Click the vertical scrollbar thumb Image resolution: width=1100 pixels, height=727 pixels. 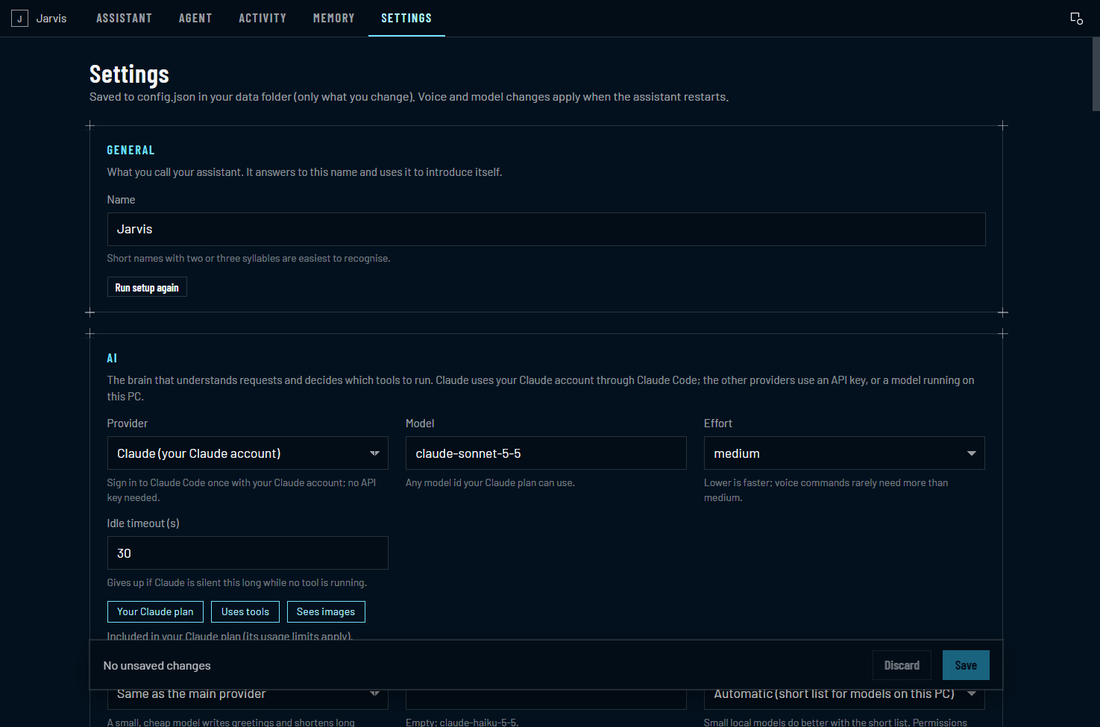(x=1096, y=74)
